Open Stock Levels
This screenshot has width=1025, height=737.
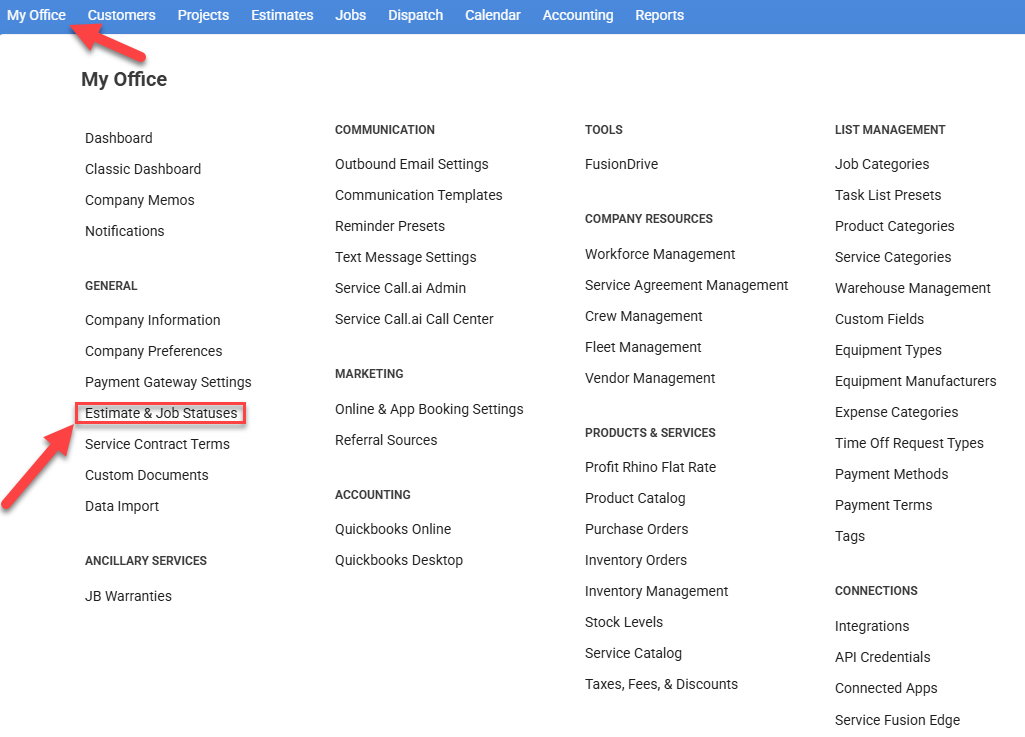pyautogui.click(x=624, y=622)
